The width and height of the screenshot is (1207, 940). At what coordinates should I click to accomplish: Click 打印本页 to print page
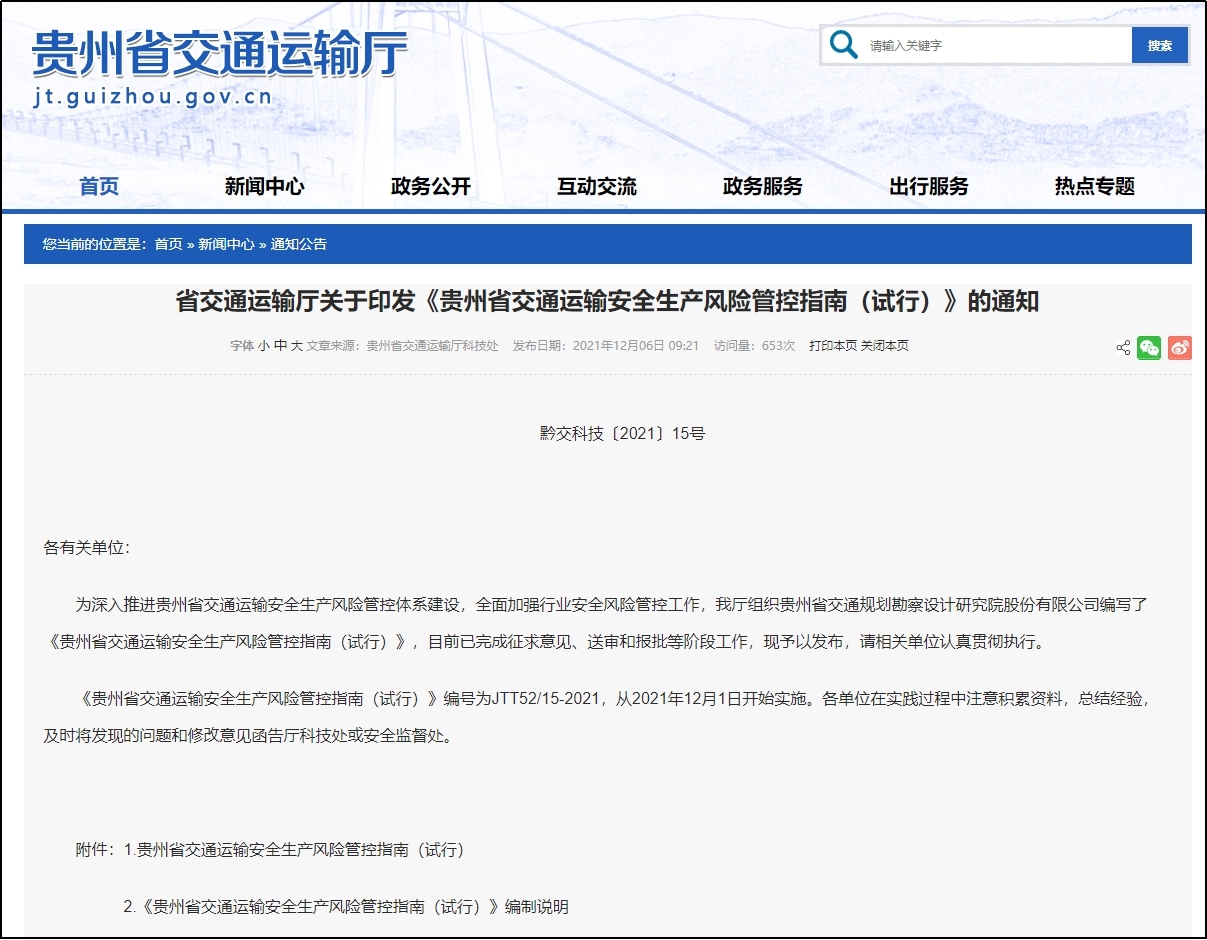[x=833, y=346]
